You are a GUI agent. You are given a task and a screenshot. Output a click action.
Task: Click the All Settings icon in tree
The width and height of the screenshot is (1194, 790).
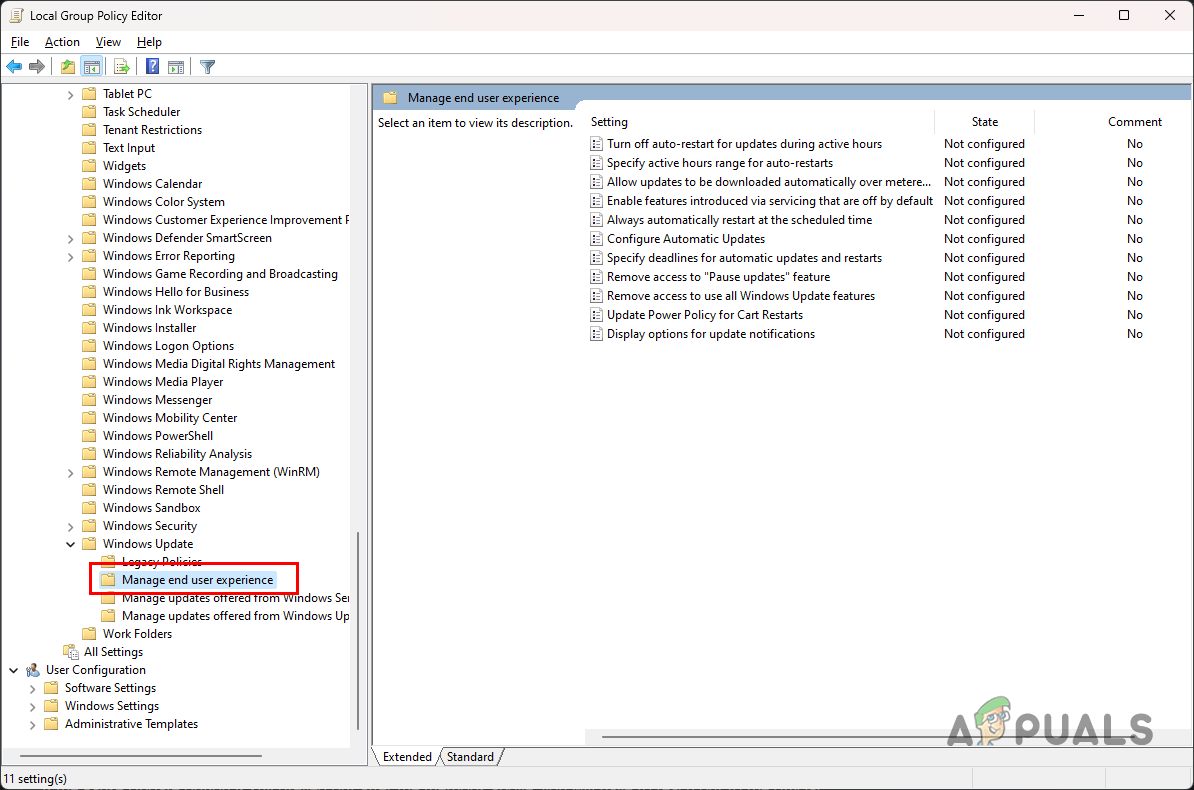71,652
